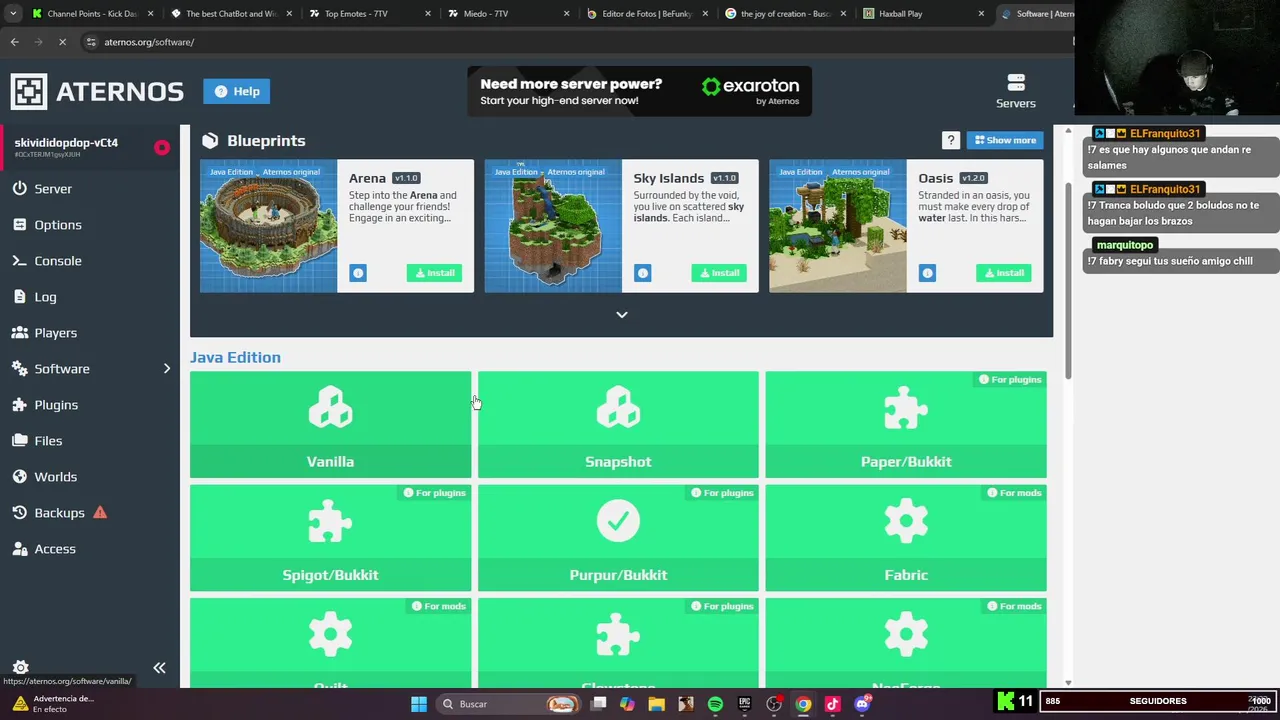The width and height of the screenshot is (1280, 720).
Task: Click the page vertical scrollbar
Action: click(x=1068, y=280)
